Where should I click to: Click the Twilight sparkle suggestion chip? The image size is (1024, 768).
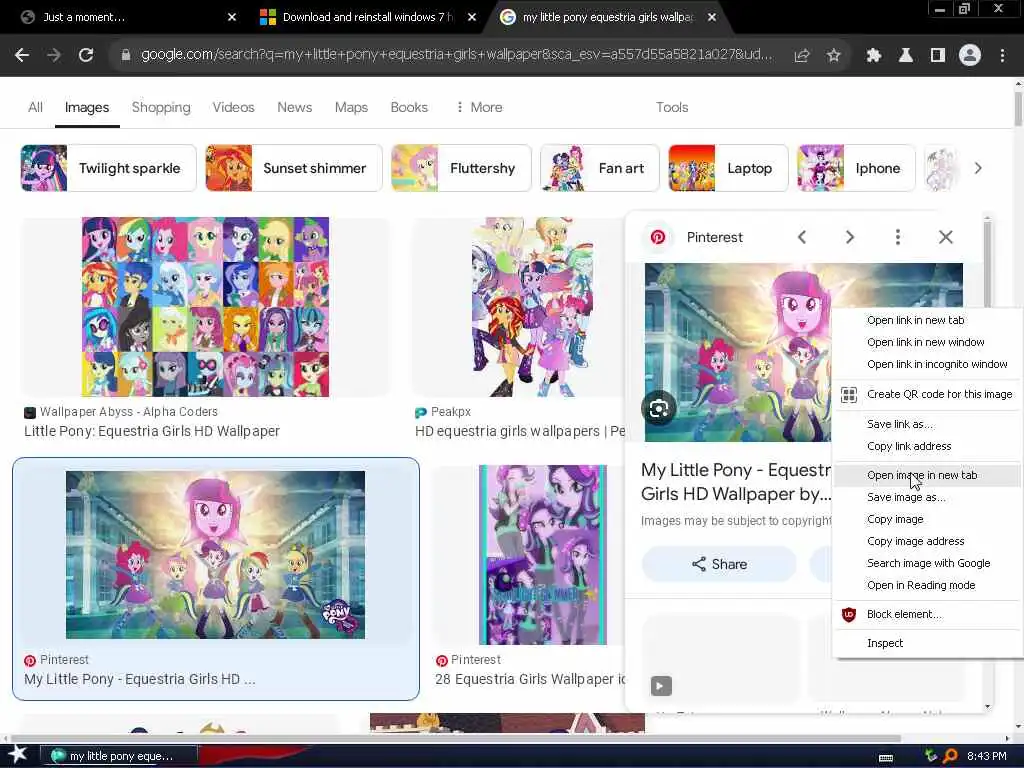pos(108,168)
